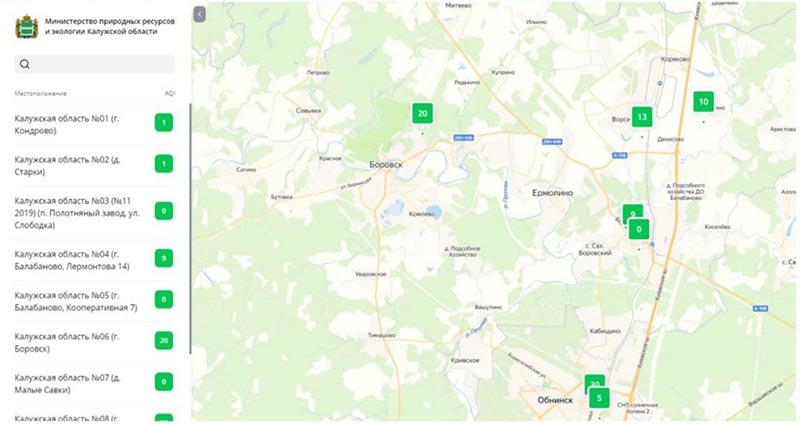
Task: Select map marker 20 near Боровск
Action: 422,113
